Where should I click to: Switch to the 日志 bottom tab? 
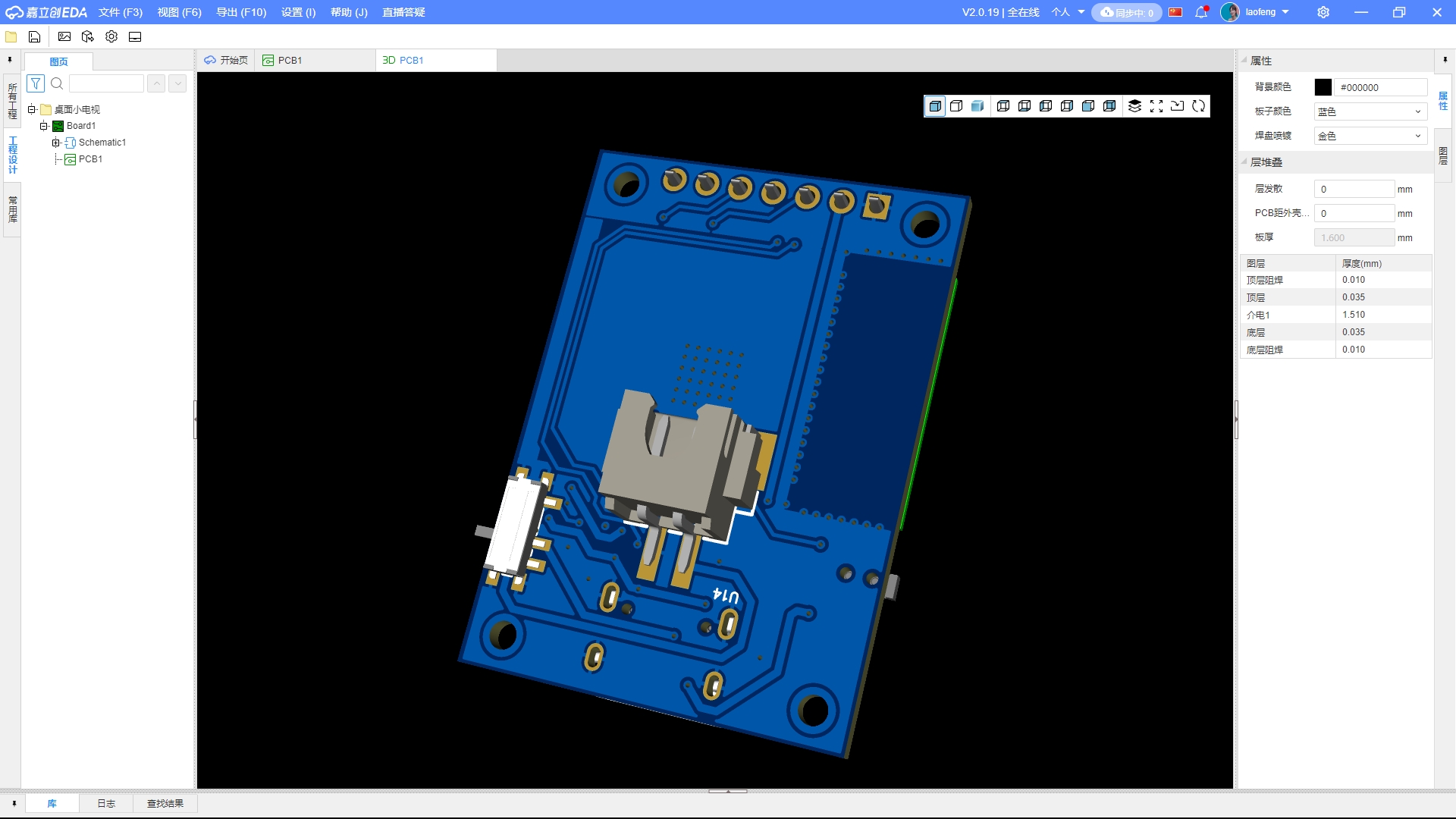106,804
